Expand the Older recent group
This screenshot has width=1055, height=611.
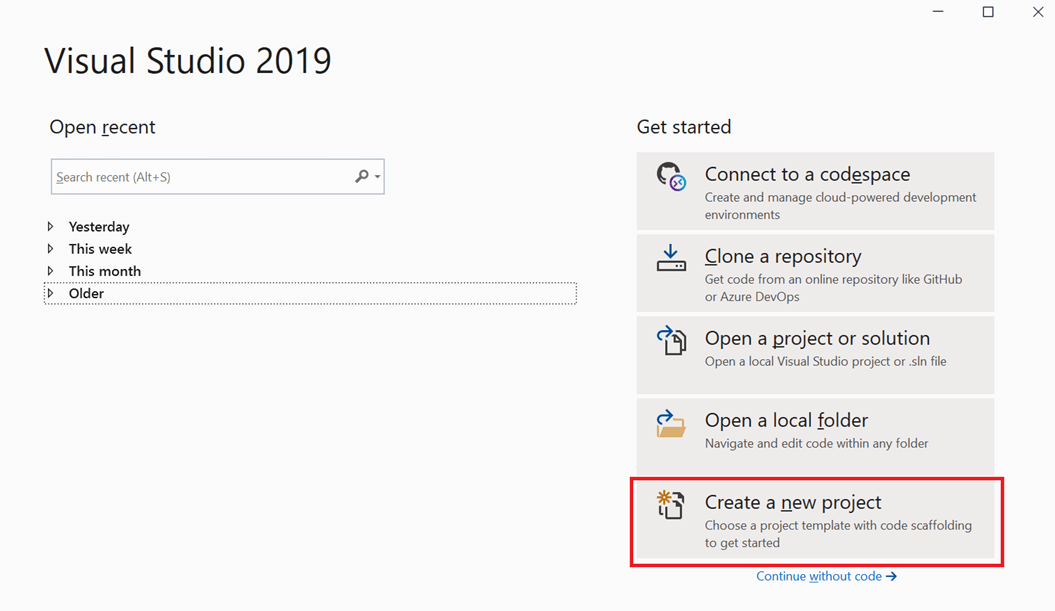[x=51, y=293]
